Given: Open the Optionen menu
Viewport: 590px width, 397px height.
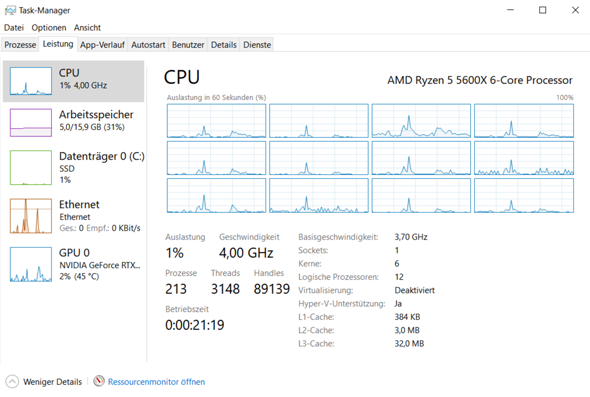Looking at the screenshot, I should pos(49,27).
